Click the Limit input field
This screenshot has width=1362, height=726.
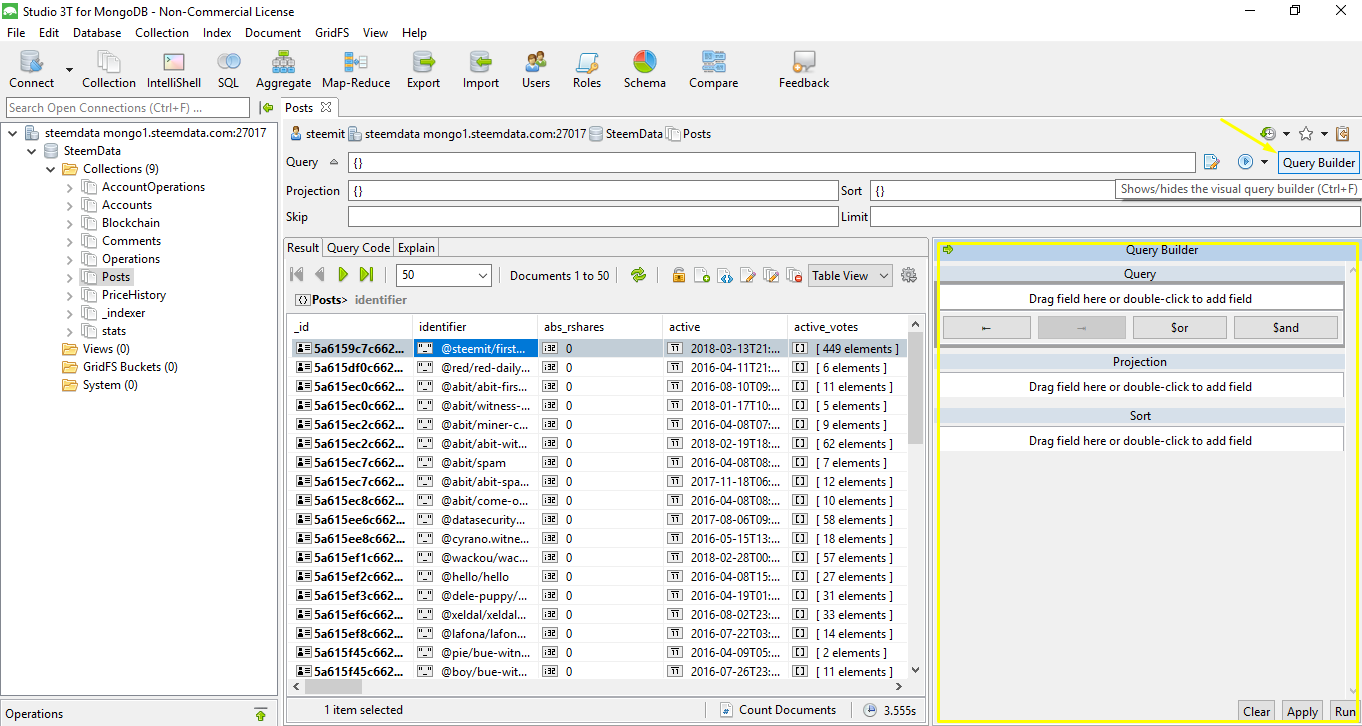click(x=1115, y=217)
